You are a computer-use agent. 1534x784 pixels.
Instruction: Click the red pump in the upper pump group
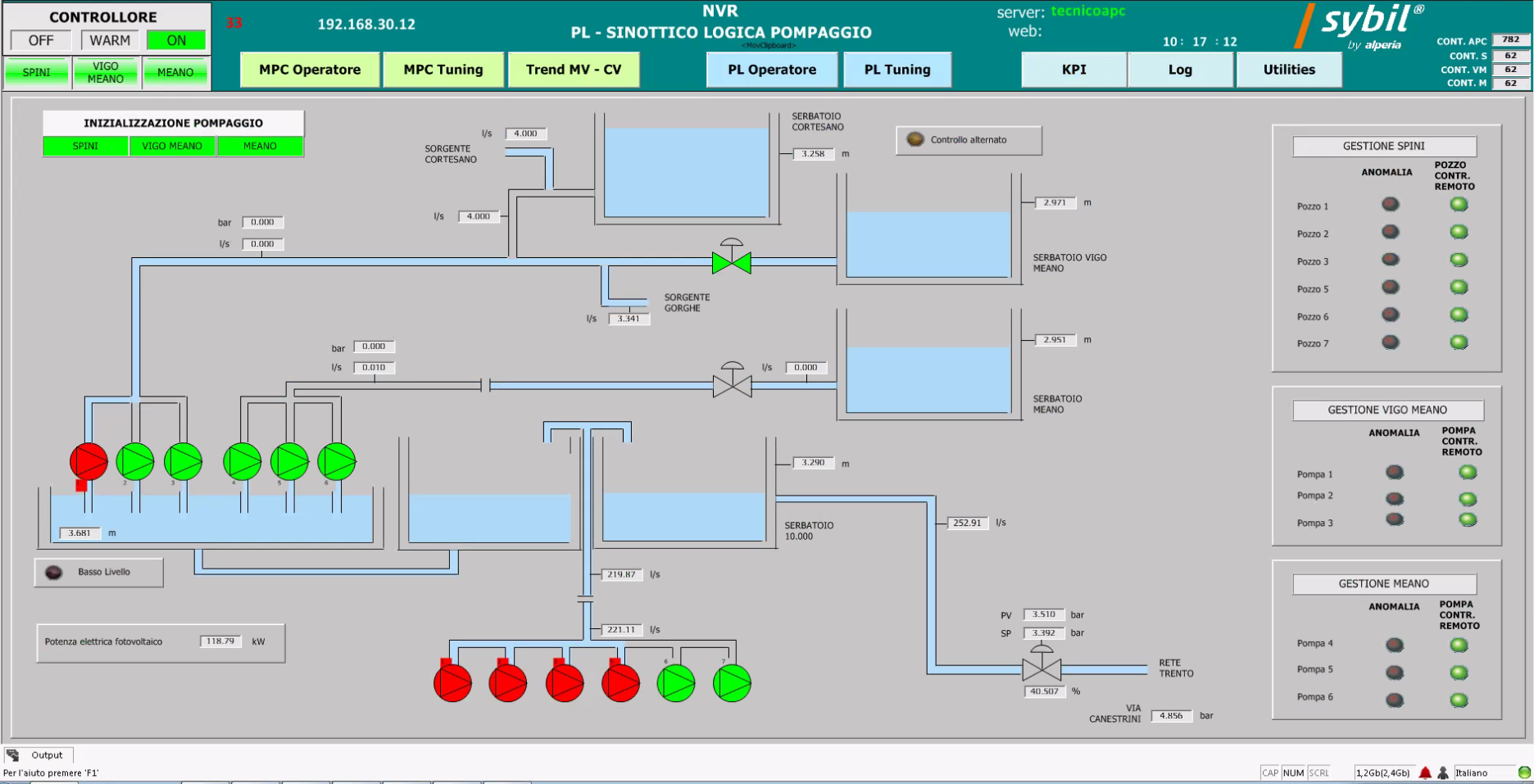coord(88,462)
